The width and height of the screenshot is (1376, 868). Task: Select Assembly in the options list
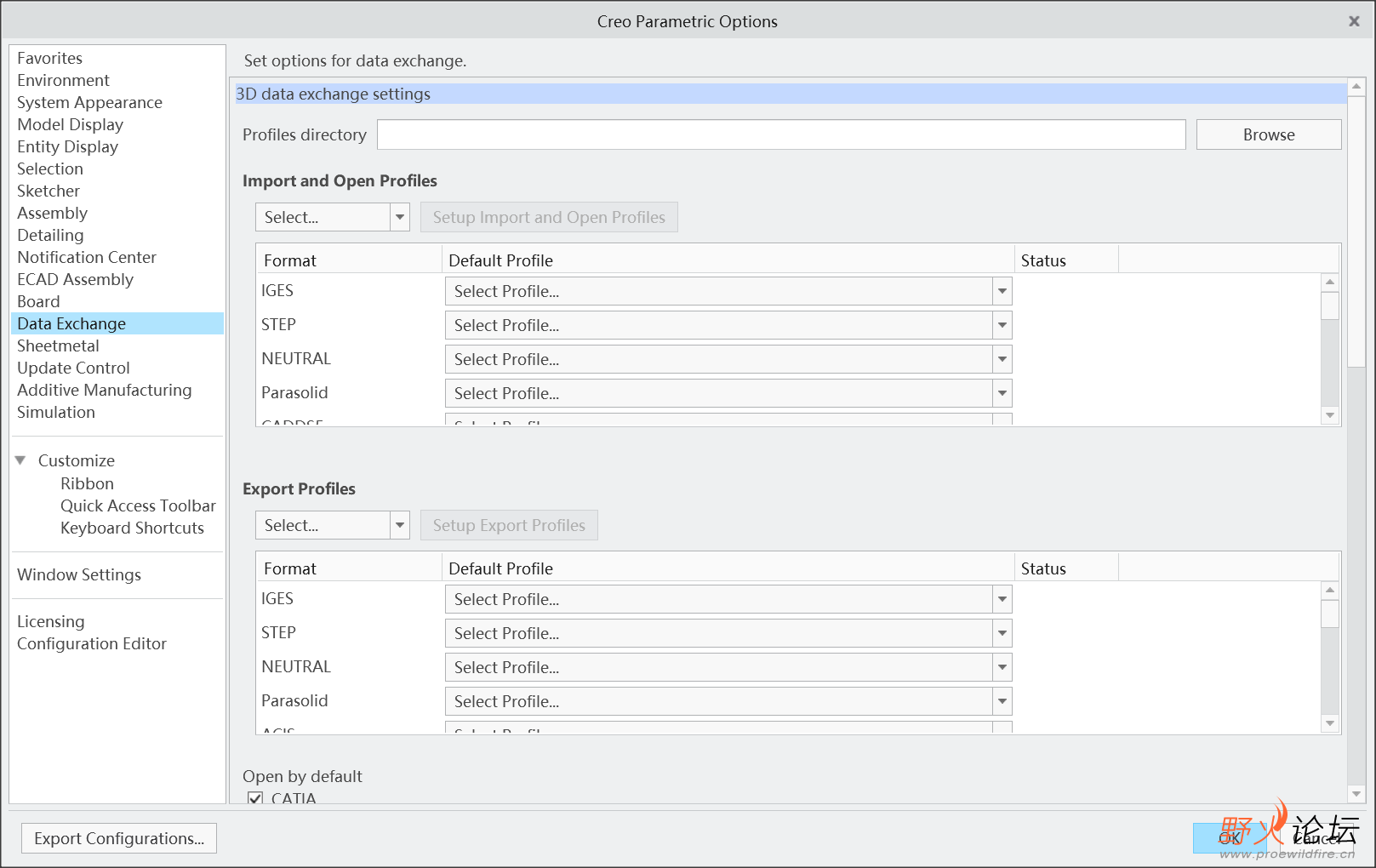pos(52,213)
